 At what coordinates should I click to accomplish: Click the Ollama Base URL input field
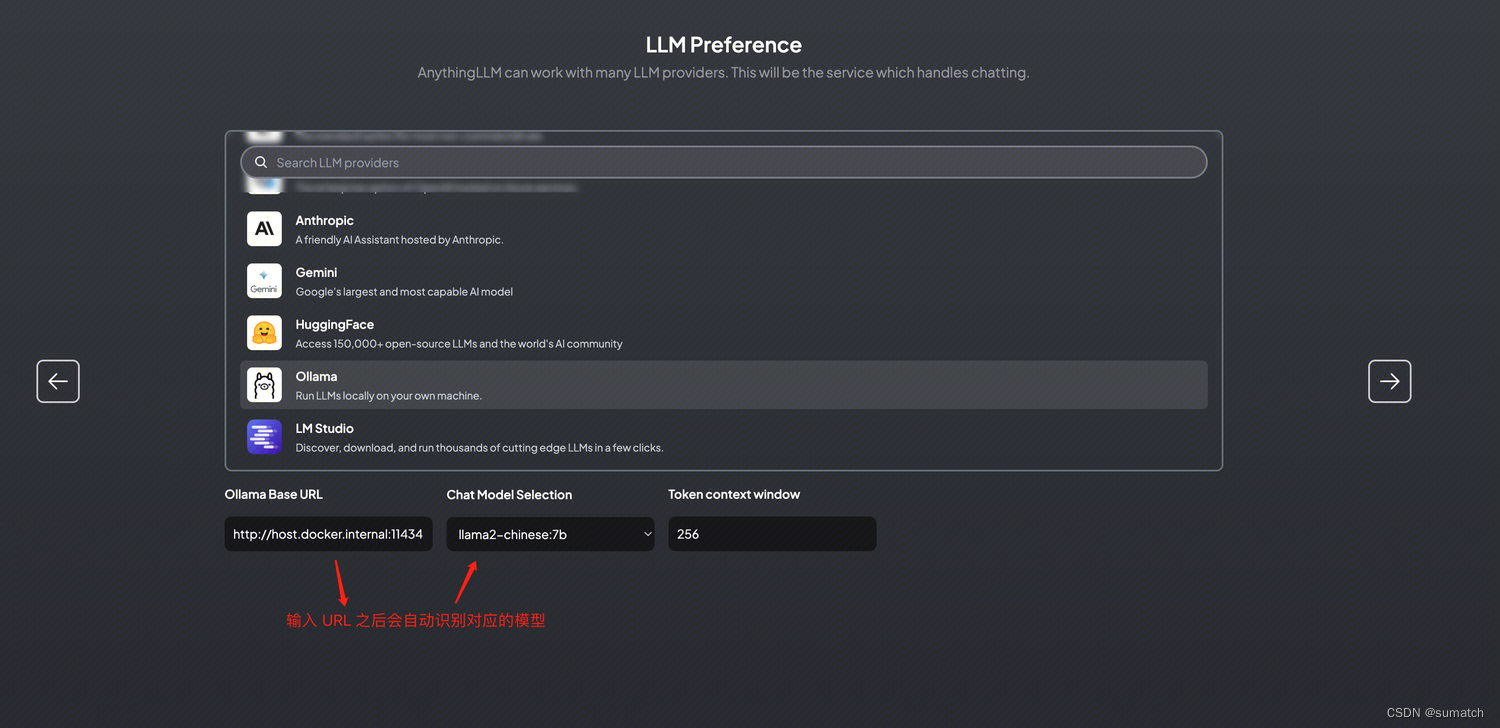[x=328, y=534]
